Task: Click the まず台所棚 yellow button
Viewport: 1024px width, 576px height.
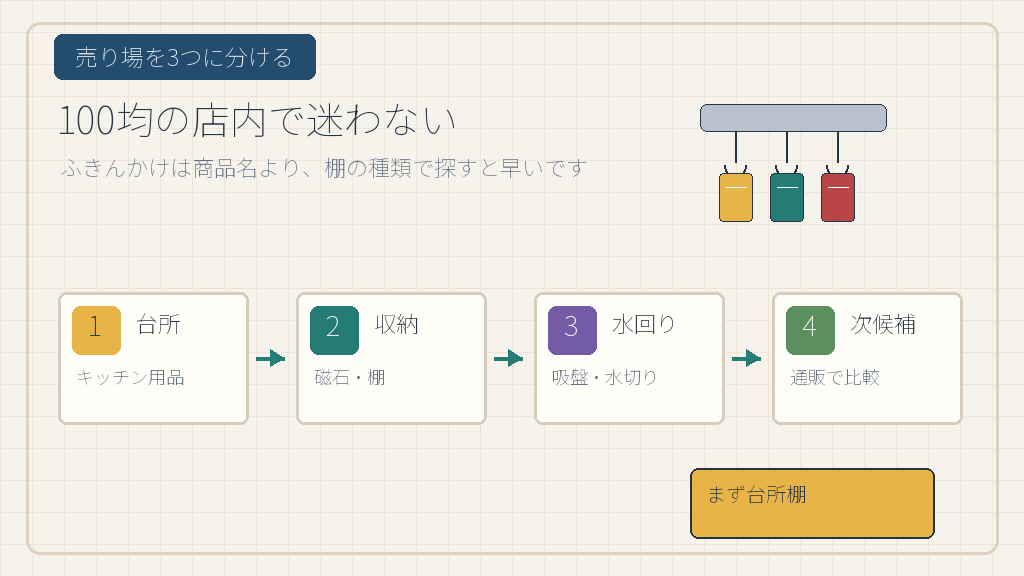Action: (812, 504)
